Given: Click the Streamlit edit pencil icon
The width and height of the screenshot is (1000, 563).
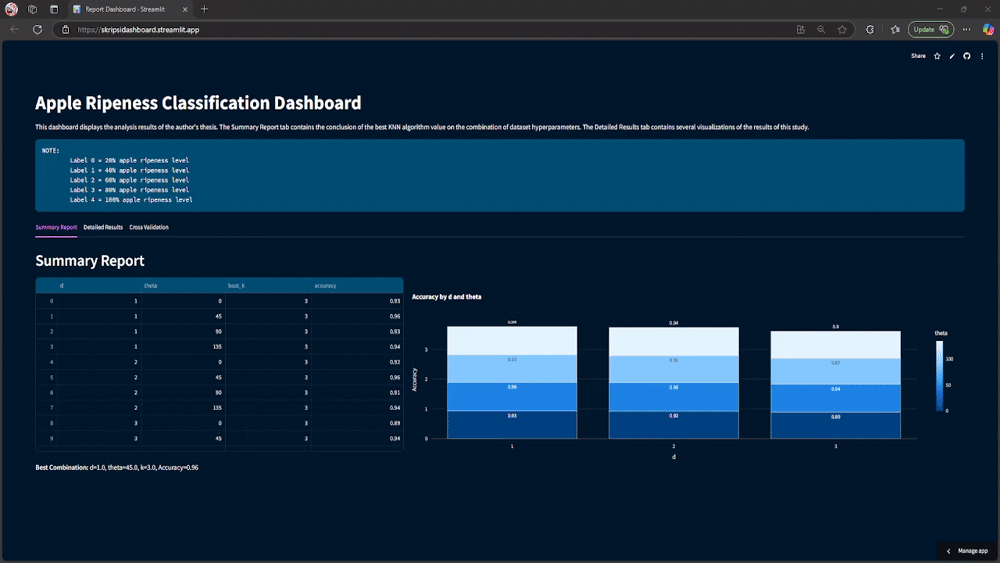Looking at the screenshot, I should click(952, 56).
